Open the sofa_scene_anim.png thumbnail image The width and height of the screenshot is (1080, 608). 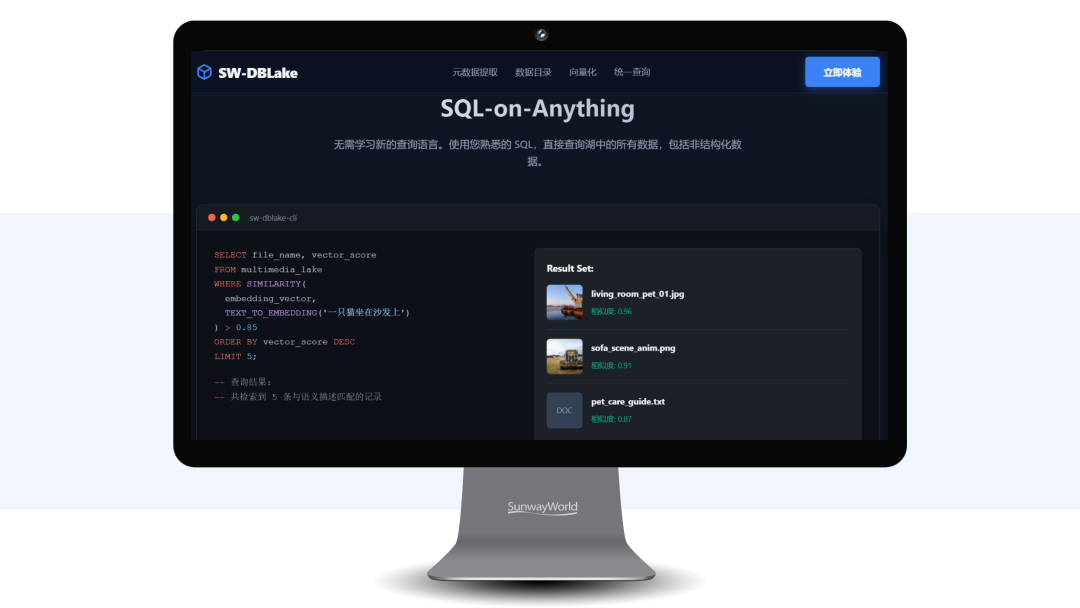tap(564, 356)
